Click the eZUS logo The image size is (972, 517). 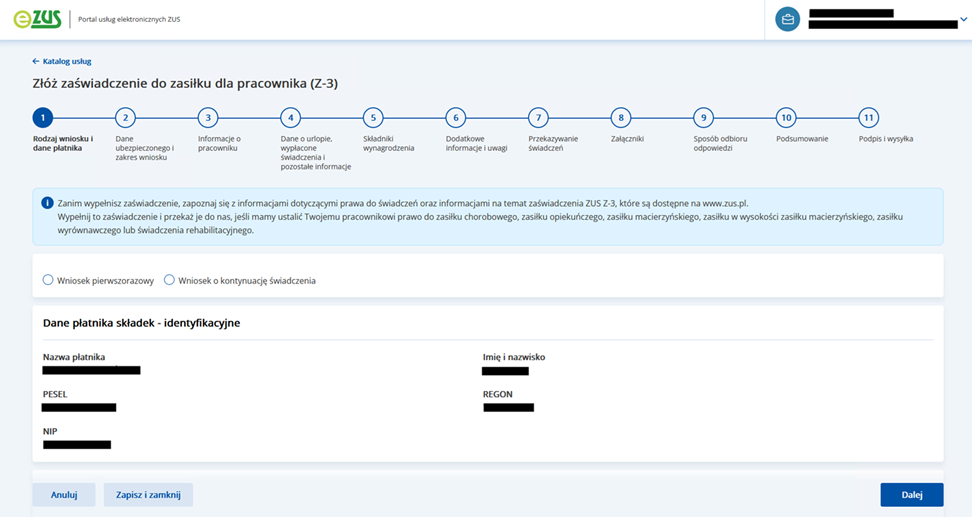point(38,19)
